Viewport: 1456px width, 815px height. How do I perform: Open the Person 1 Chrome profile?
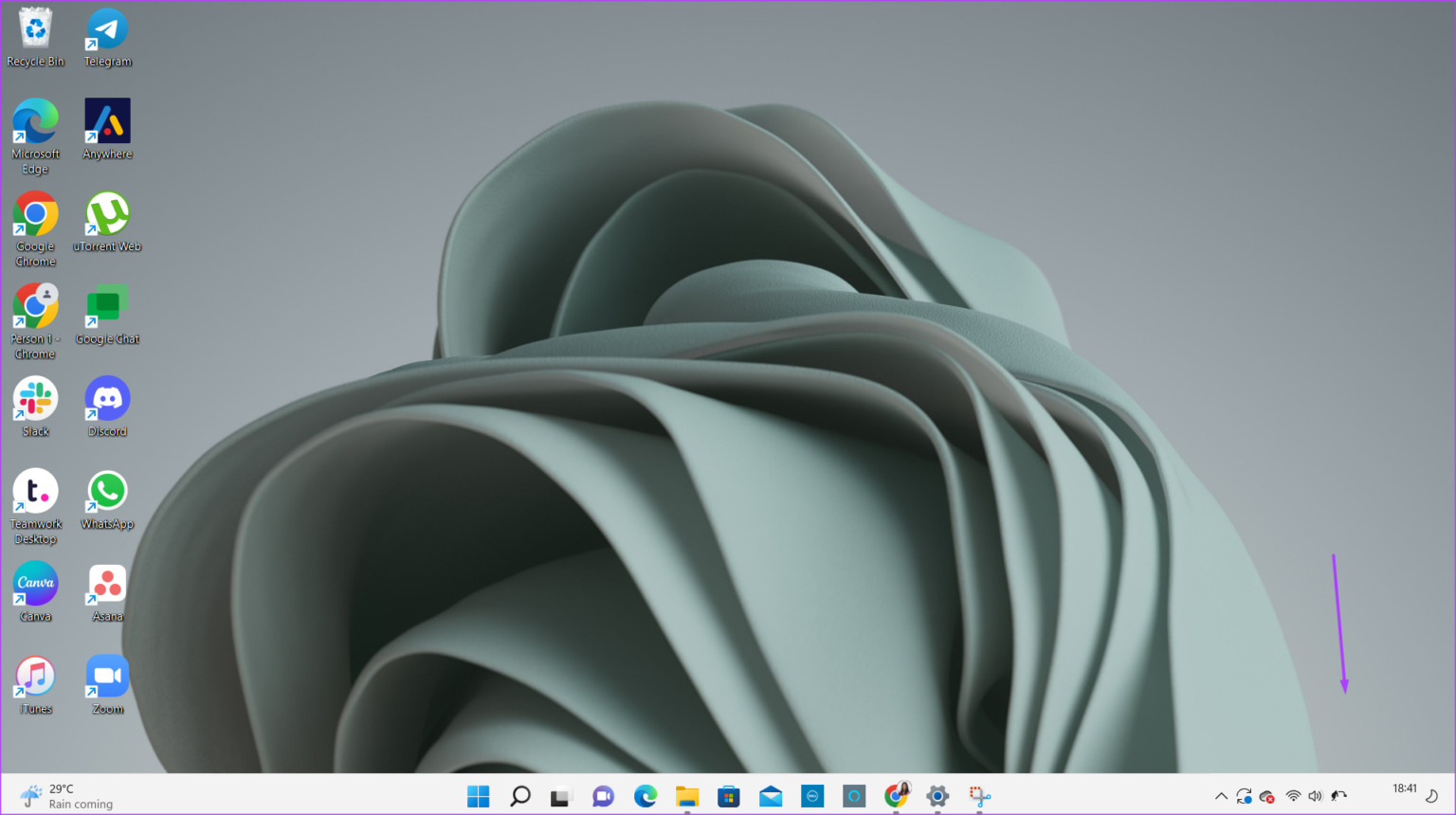[35, 305]
